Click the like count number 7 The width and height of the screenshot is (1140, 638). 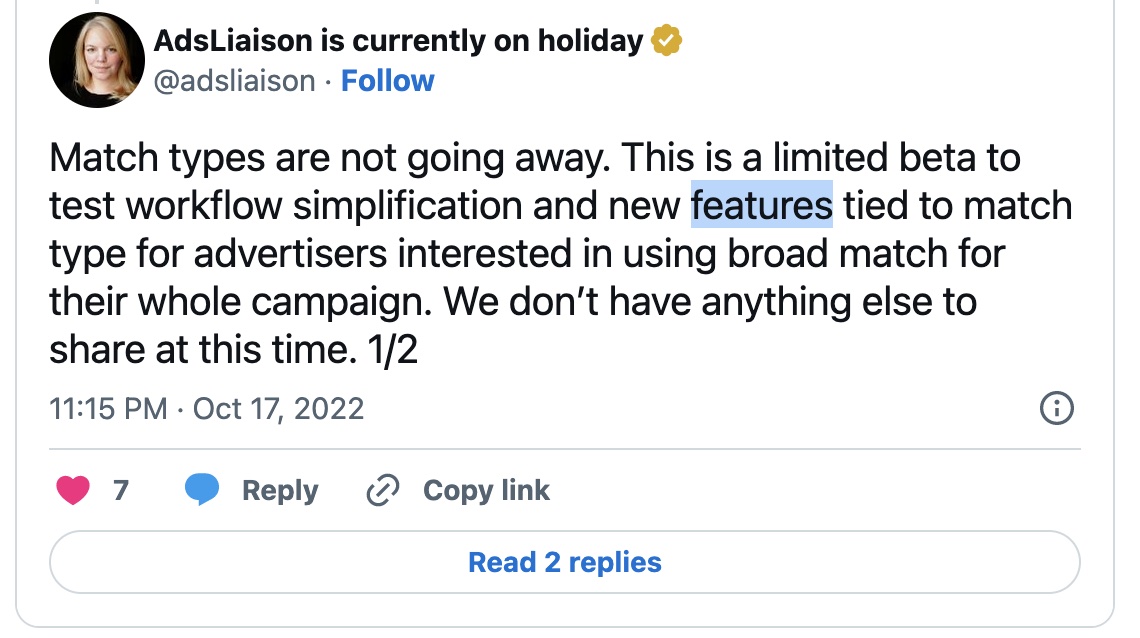click(x=121, y=490)
